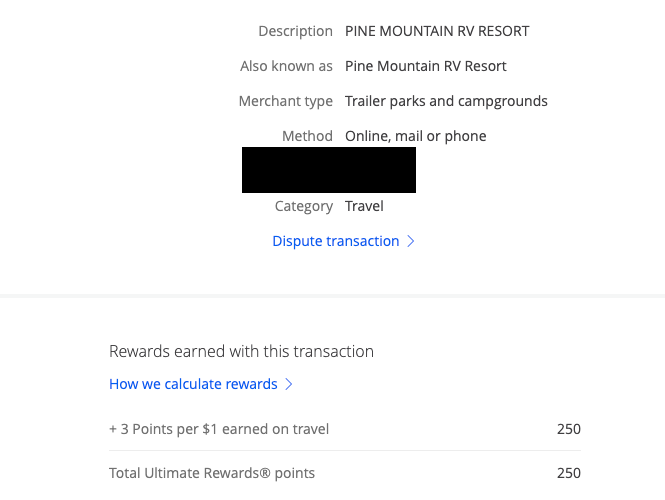The width and height of the screenshot is (665, 500).
Task: Click the Total Ultimate Rewards points label
Action: point(212,473)
